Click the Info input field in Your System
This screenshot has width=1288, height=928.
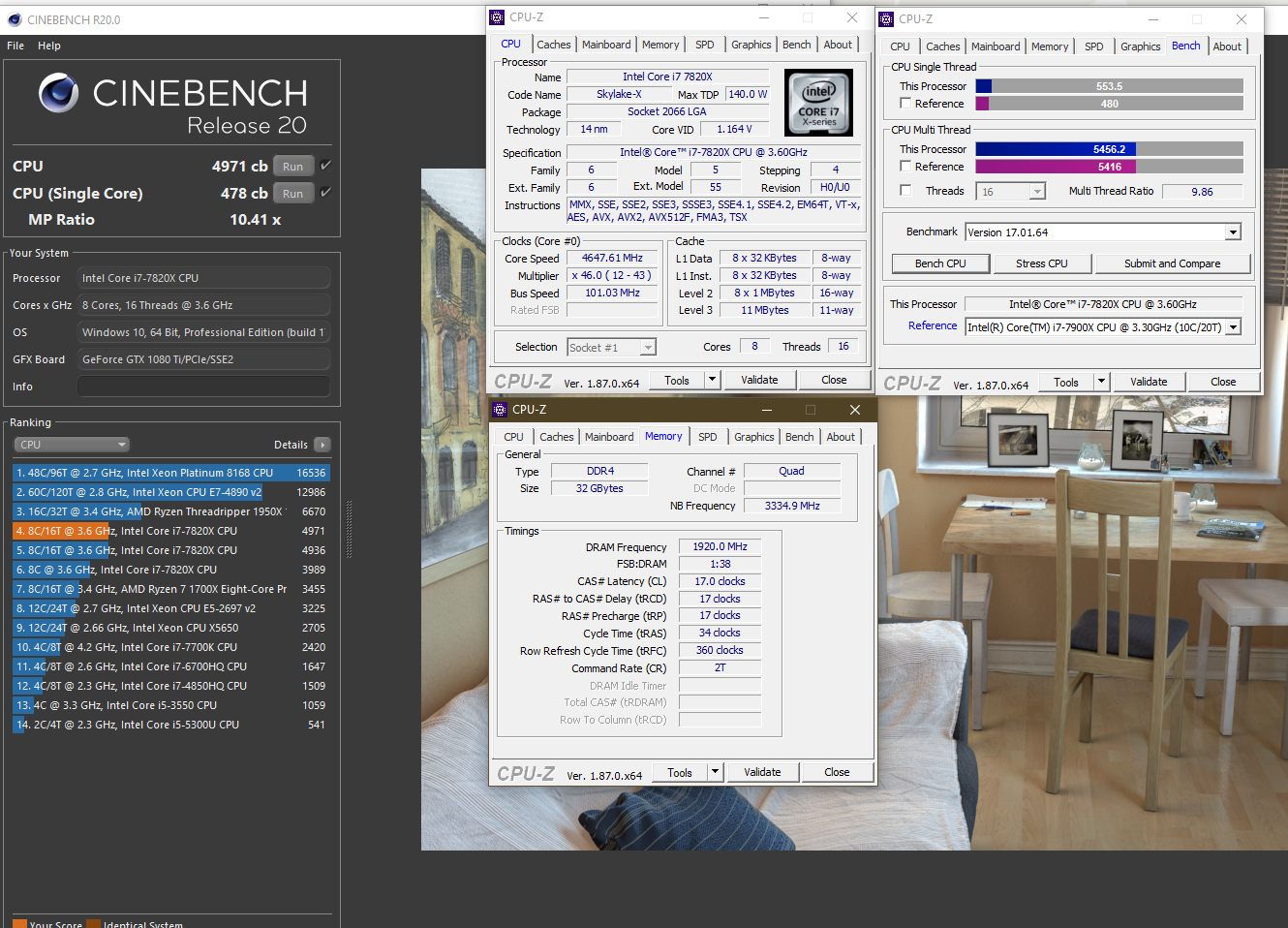click(x=203, y=387)
